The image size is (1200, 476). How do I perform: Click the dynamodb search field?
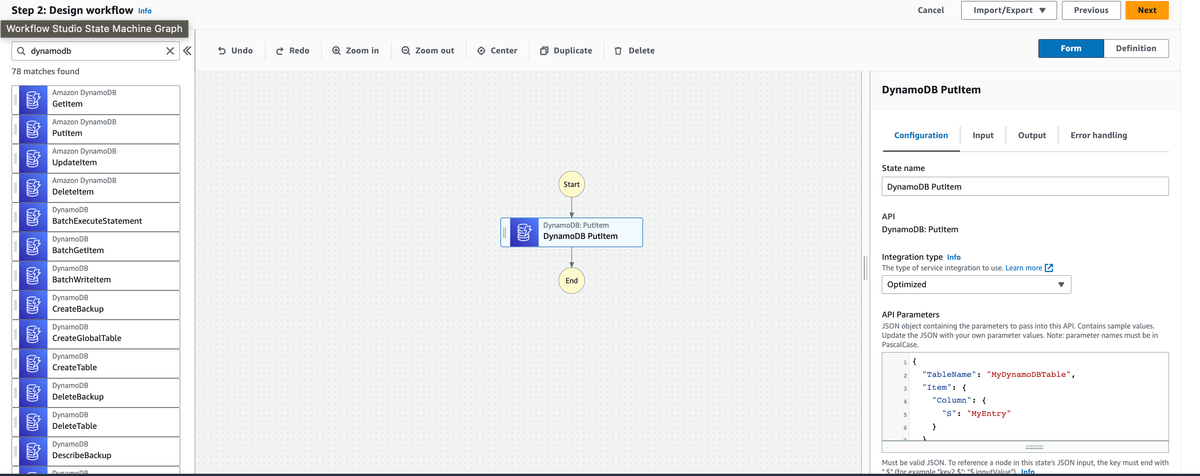coord(94,50)
